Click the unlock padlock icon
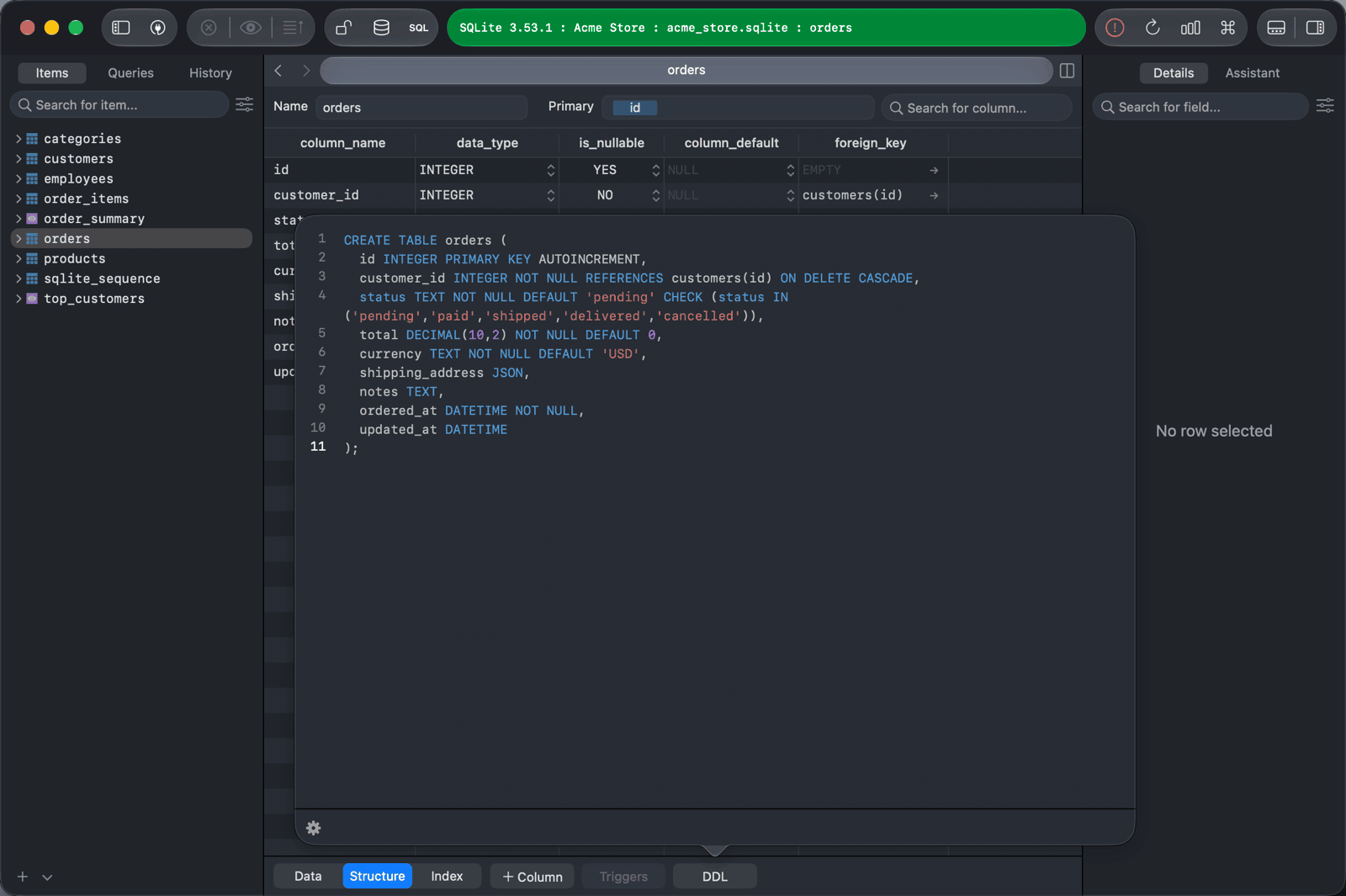Screen dimensions: 1346x896 [343, 28]
